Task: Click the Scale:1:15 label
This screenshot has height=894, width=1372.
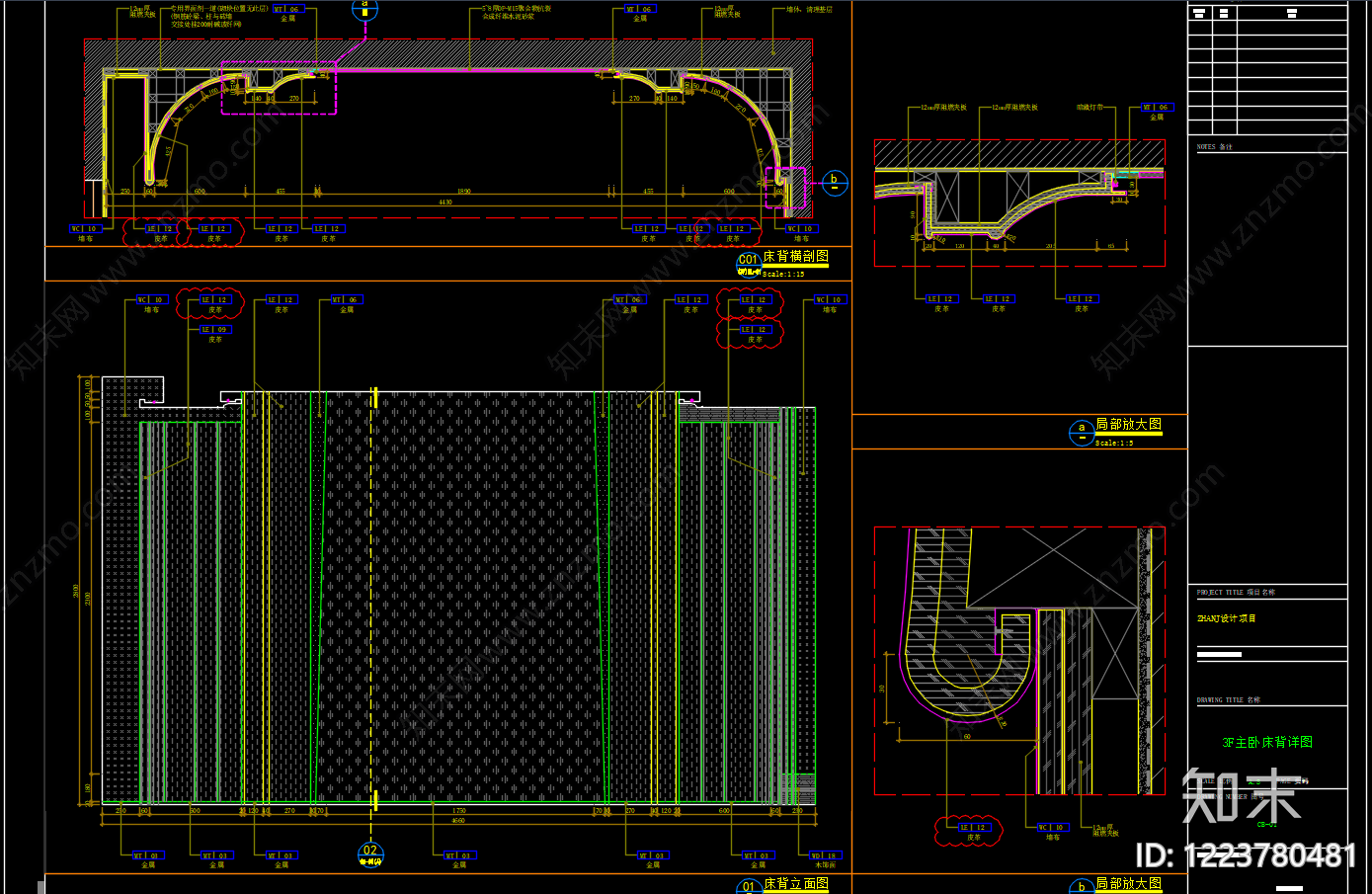Action: [783, 274]
